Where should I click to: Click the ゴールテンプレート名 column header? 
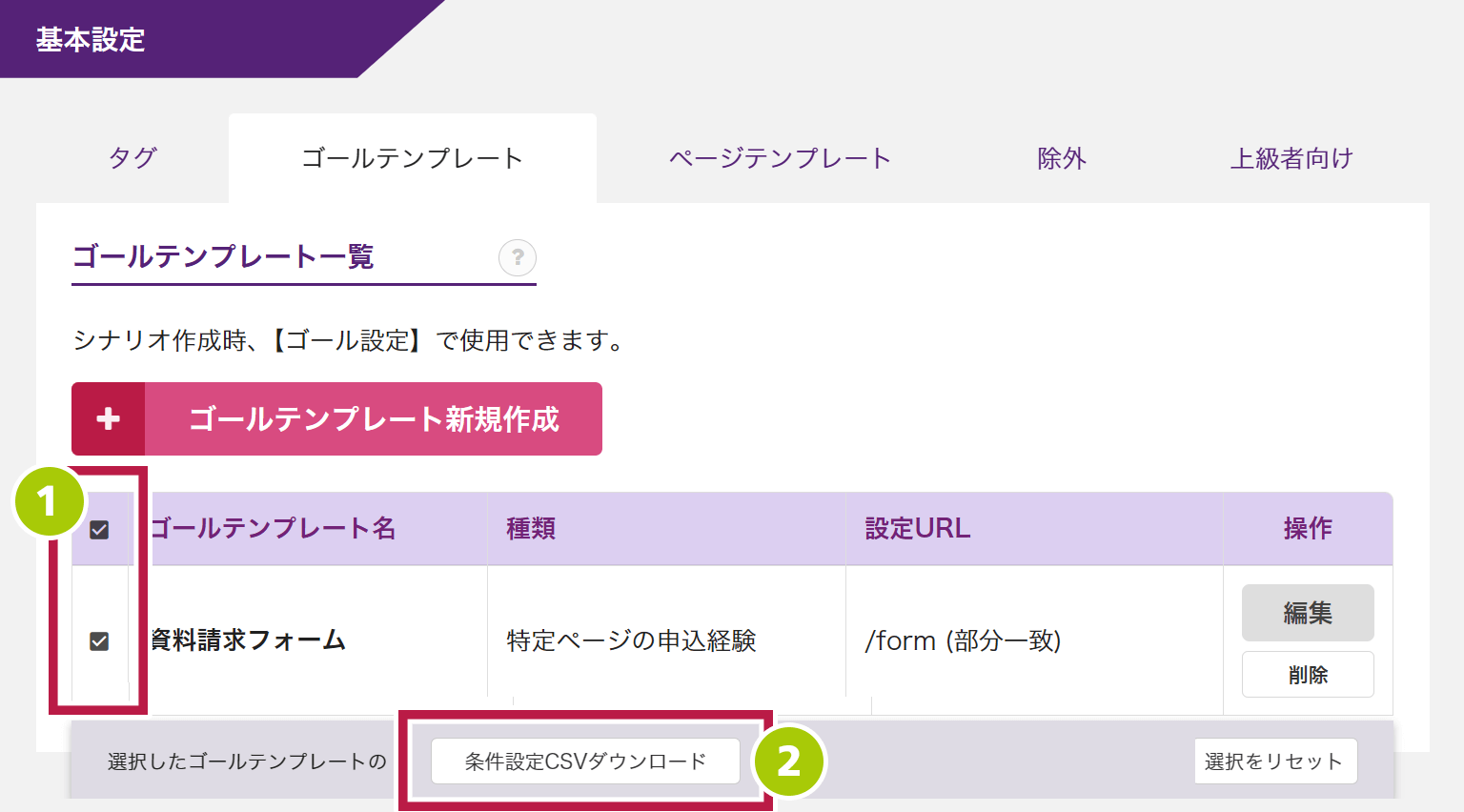(274, 529)
